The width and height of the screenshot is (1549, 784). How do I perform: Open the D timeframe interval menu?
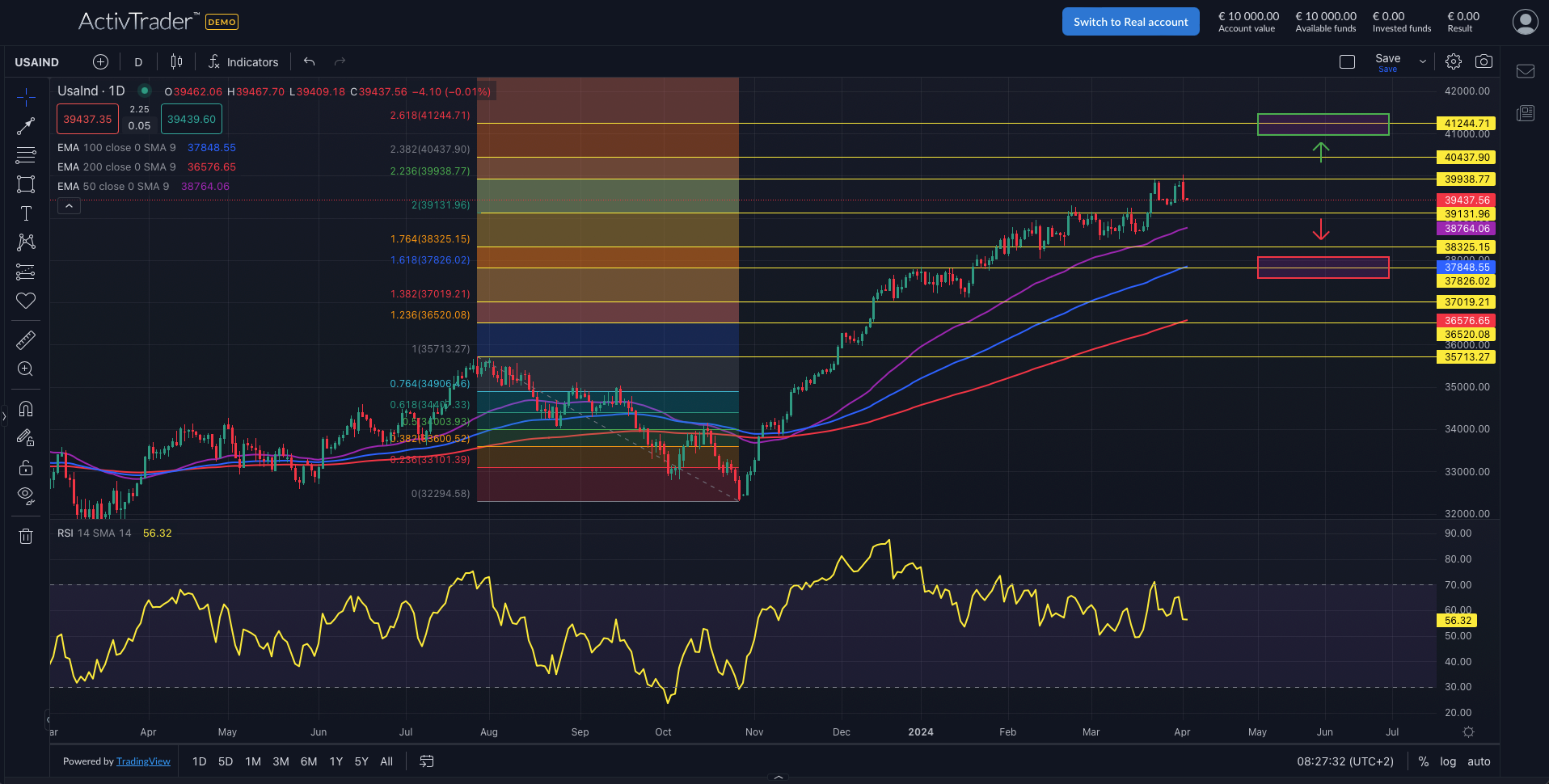coord(138,61)
